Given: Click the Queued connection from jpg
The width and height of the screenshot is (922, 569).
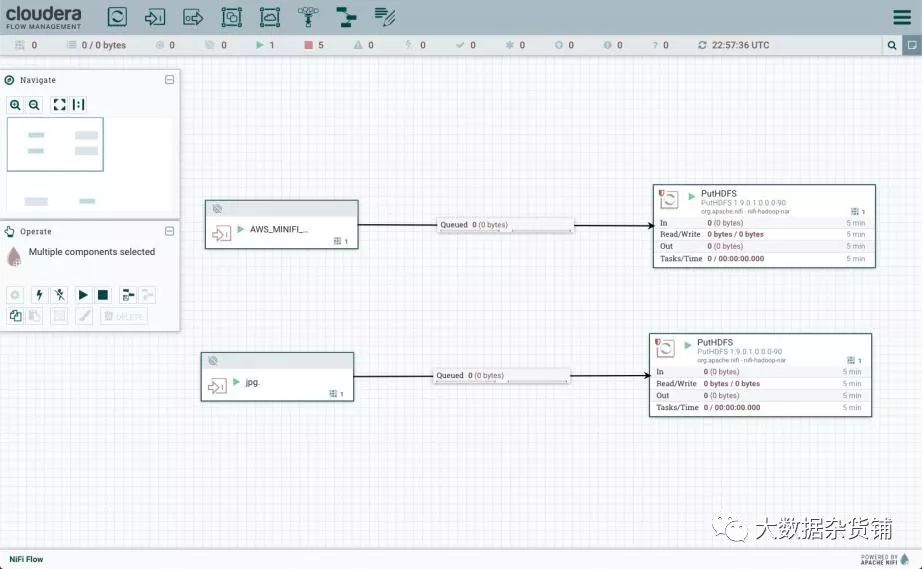Looking at the screenshot, I should coord(502,375).
